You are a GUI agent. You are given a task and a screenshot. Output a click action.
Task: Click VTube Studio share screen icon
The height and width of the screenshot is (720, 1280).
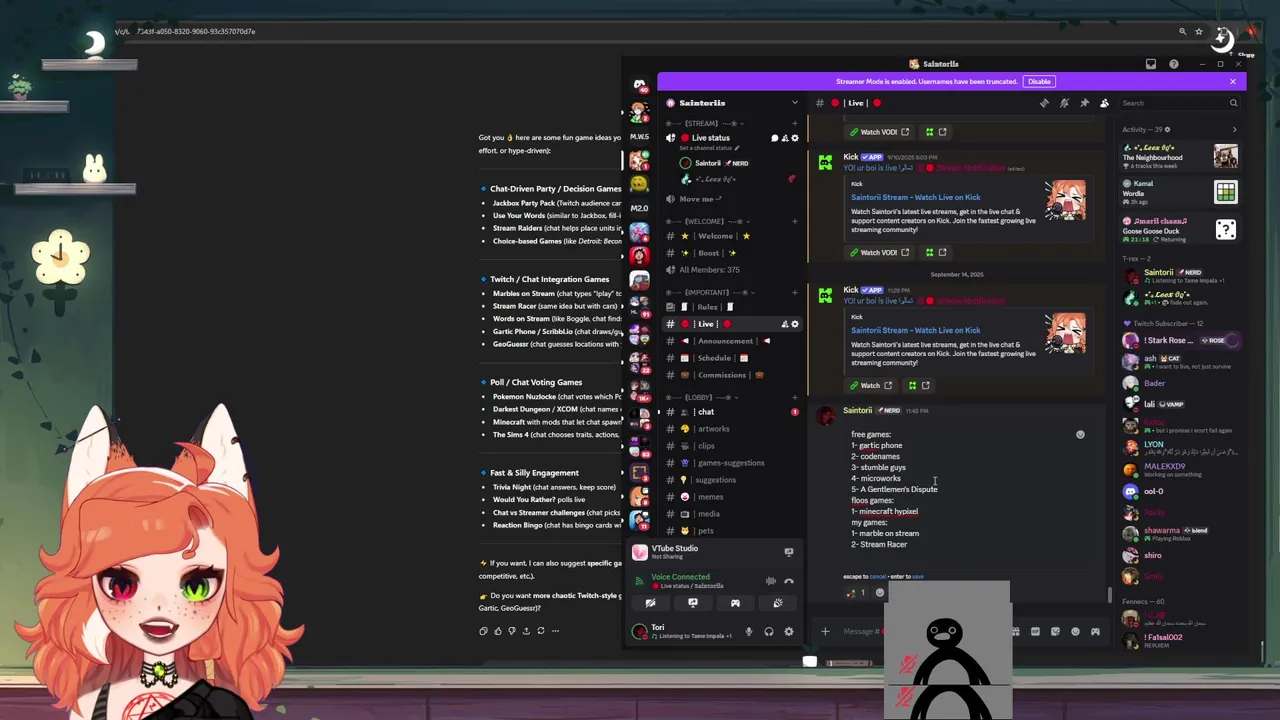(788, 551)
